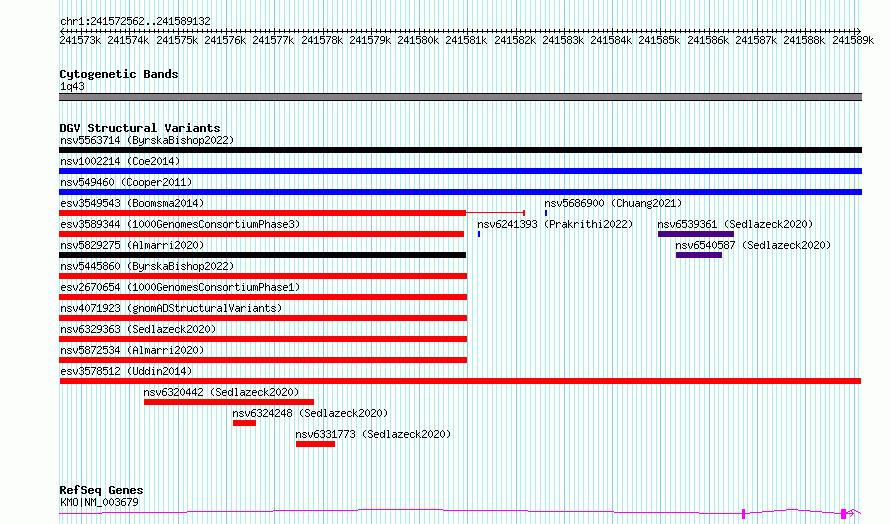
Task: Click the red nsv5445860 variant bar
Action: (263, 276)
